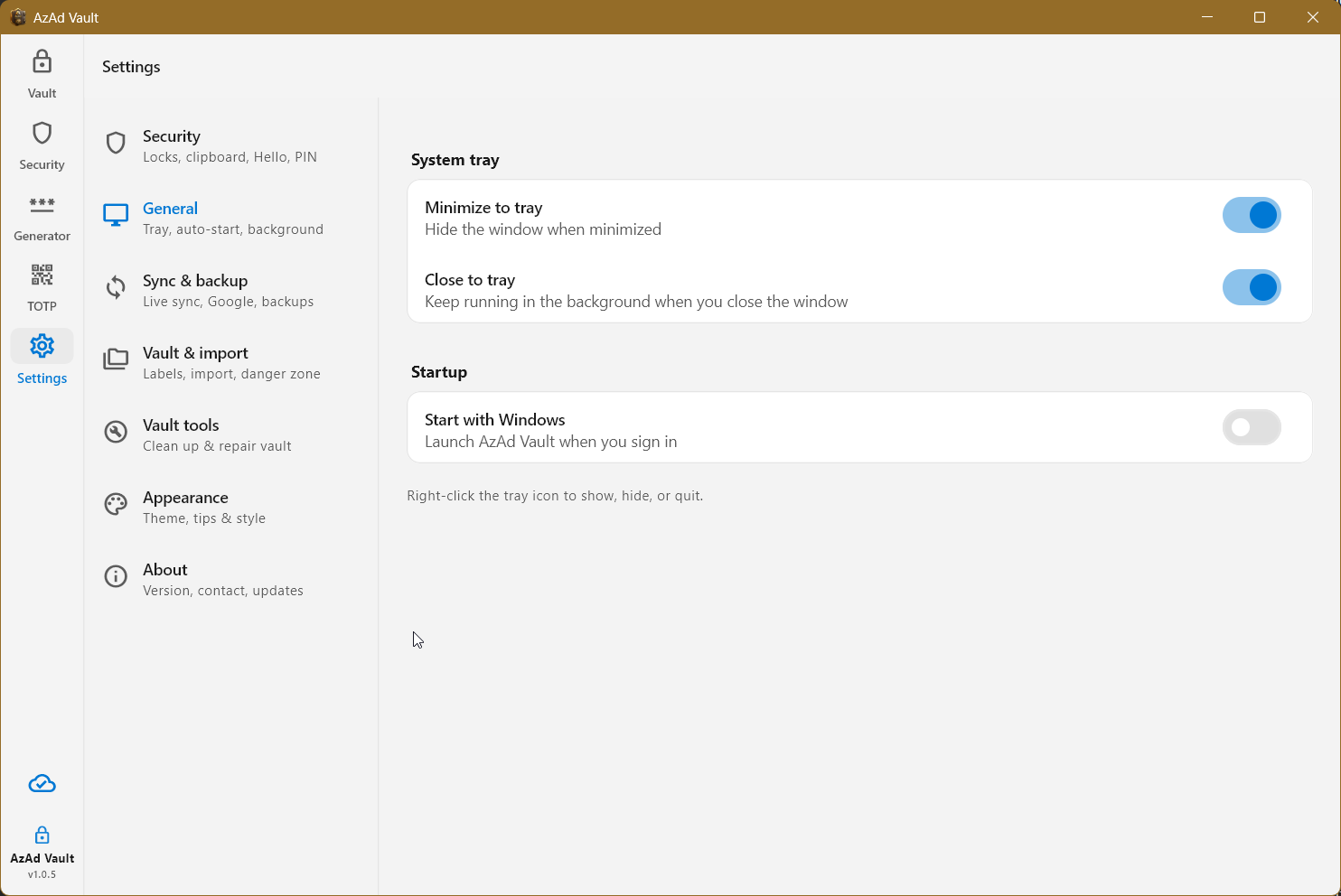Click the "Close to tray" label text

(470, 280)
